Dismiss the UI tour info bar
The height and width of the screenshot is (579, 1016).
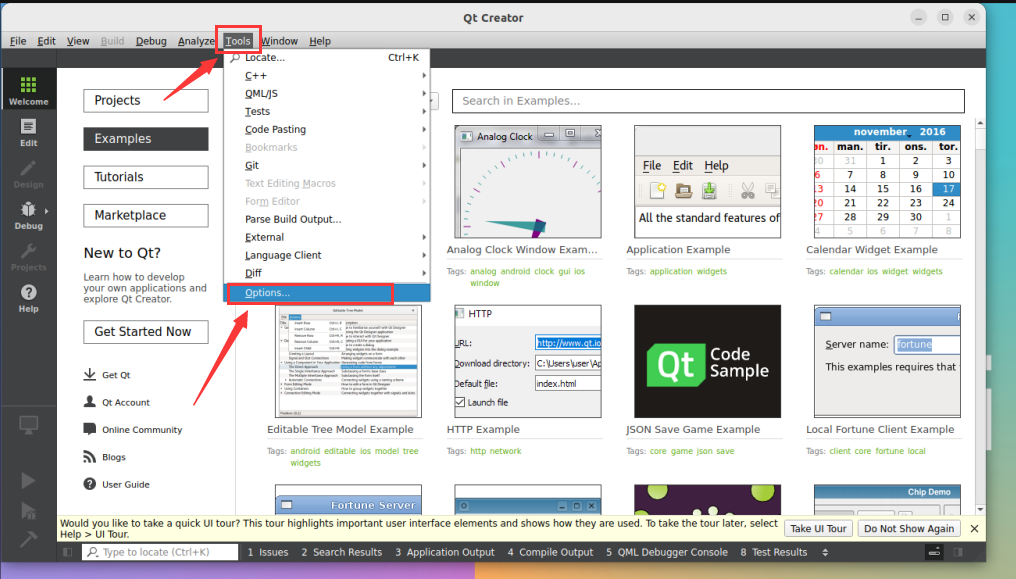click(x=974, y=528)
